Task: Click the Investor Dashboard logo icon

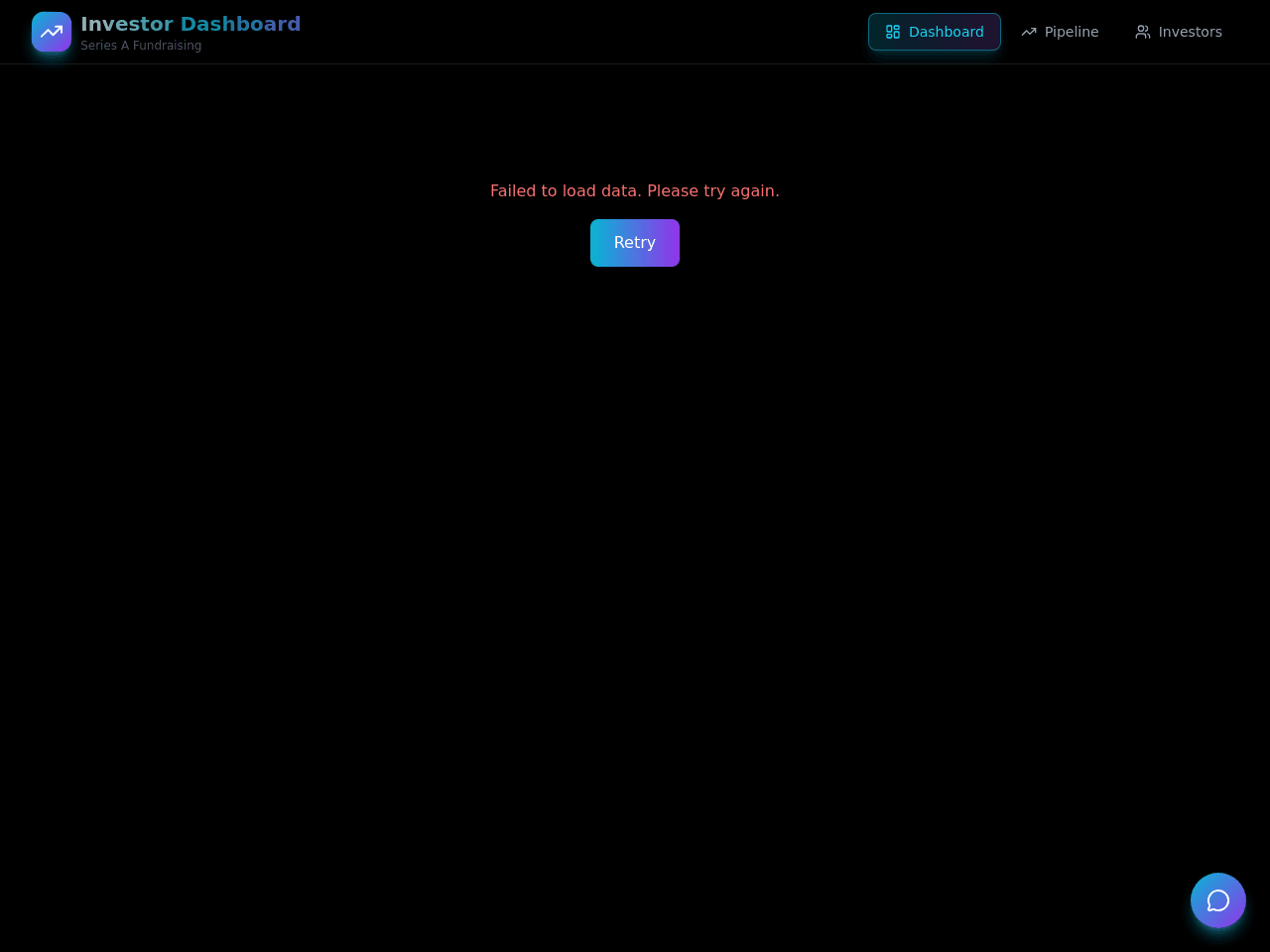Action: coord(52,32)
